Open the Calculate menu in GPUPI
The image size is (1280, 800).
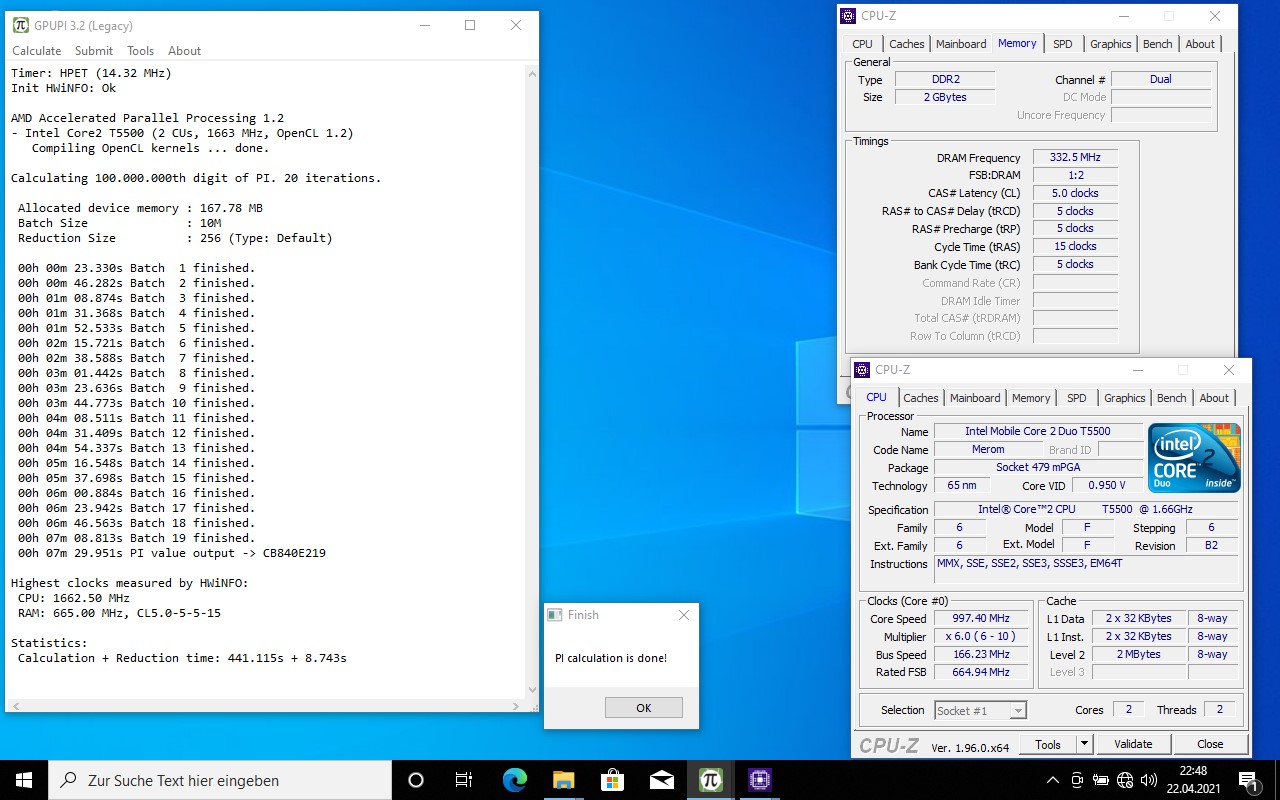(36, 51)
